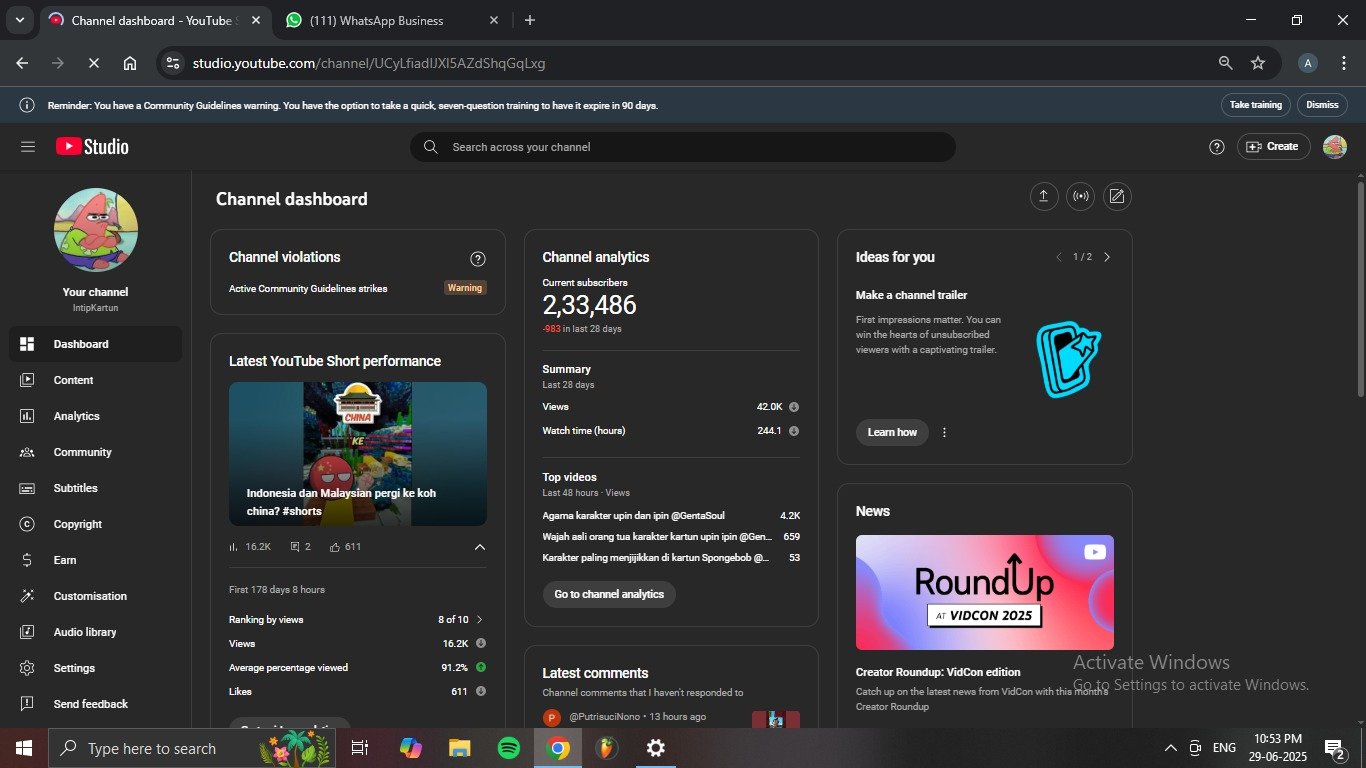Open the account avatar menu
The height and width of the screenshot is (768, 1366).
(1335, 147)
